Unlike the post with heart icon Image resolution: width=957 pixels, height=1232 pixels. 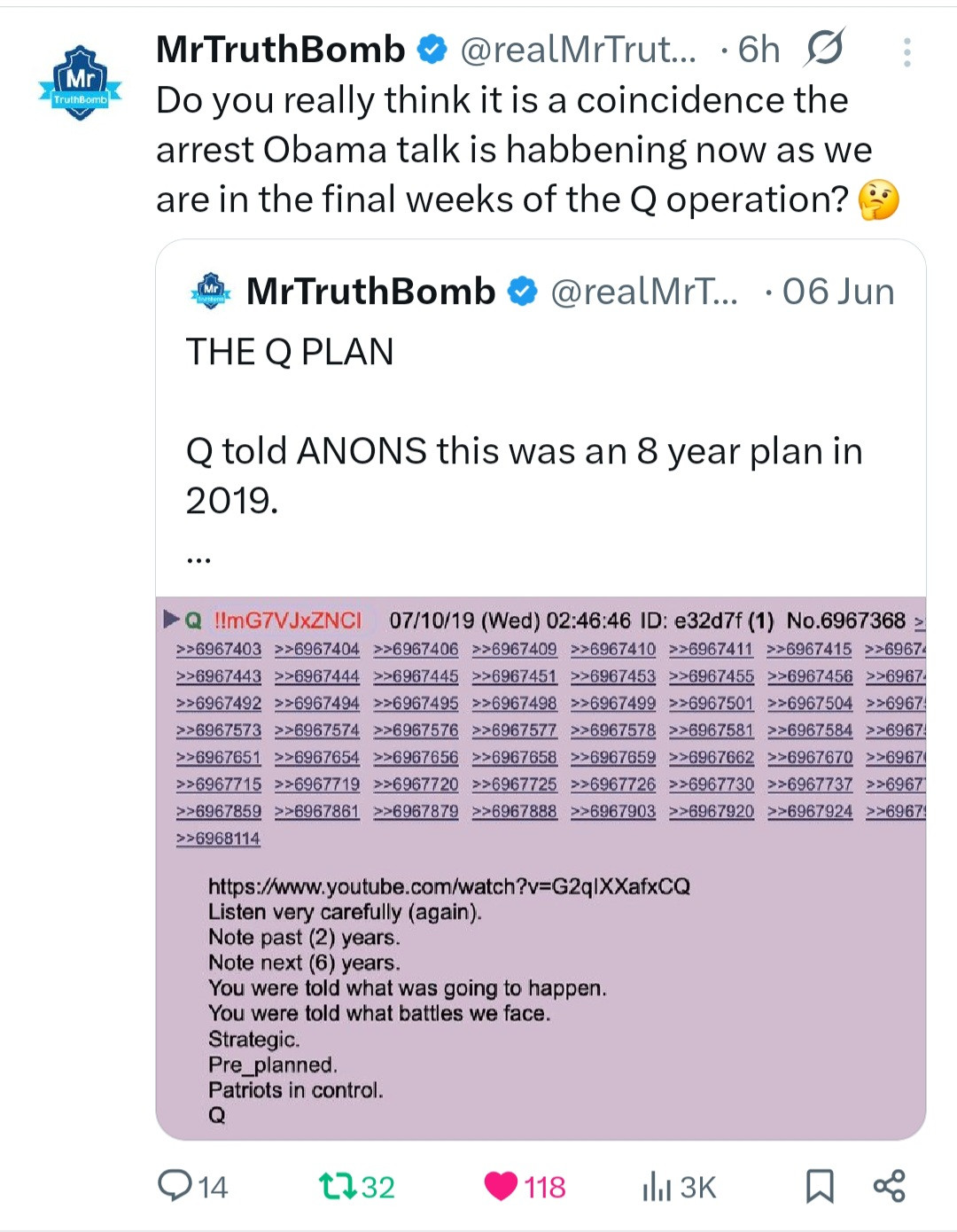tap(501, 1185)
